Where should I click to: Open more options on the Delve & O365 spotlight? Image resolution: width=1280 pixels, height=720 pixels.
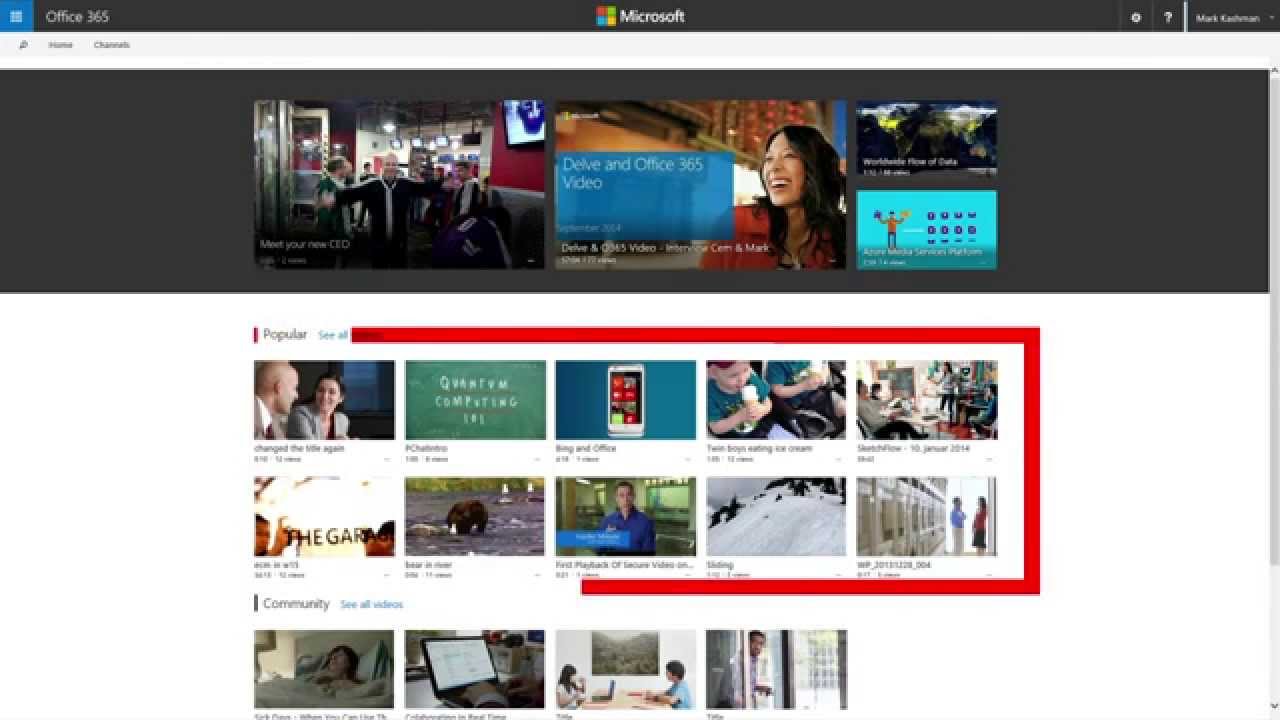[832, 261]
